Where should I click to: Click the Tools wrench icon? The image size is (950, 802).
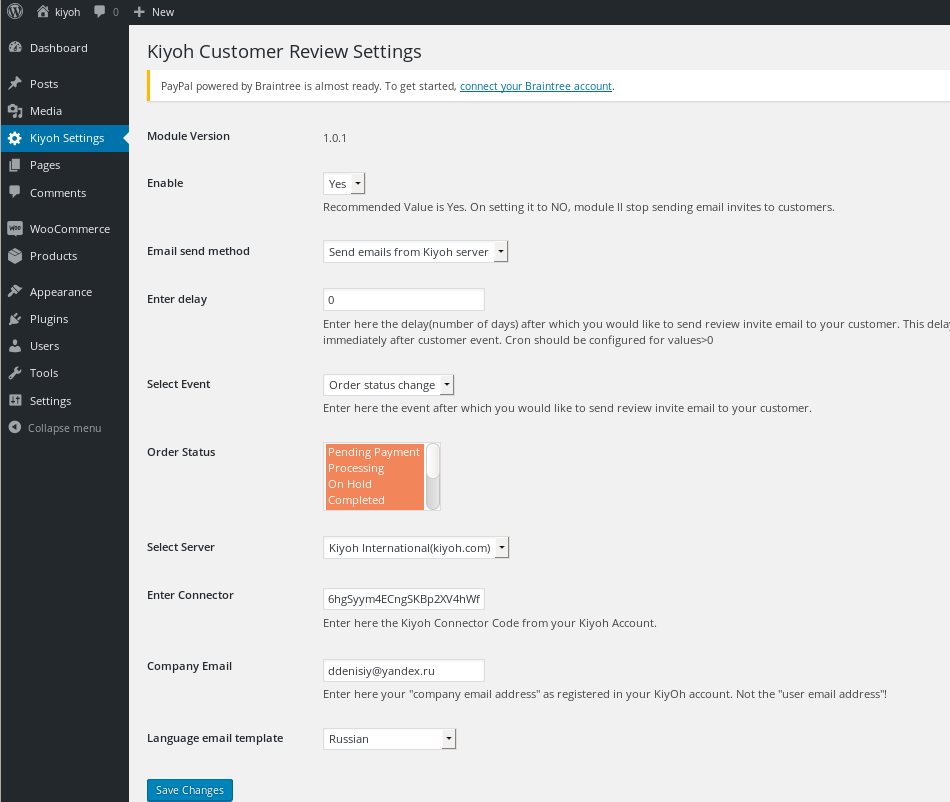coord(15,373)
